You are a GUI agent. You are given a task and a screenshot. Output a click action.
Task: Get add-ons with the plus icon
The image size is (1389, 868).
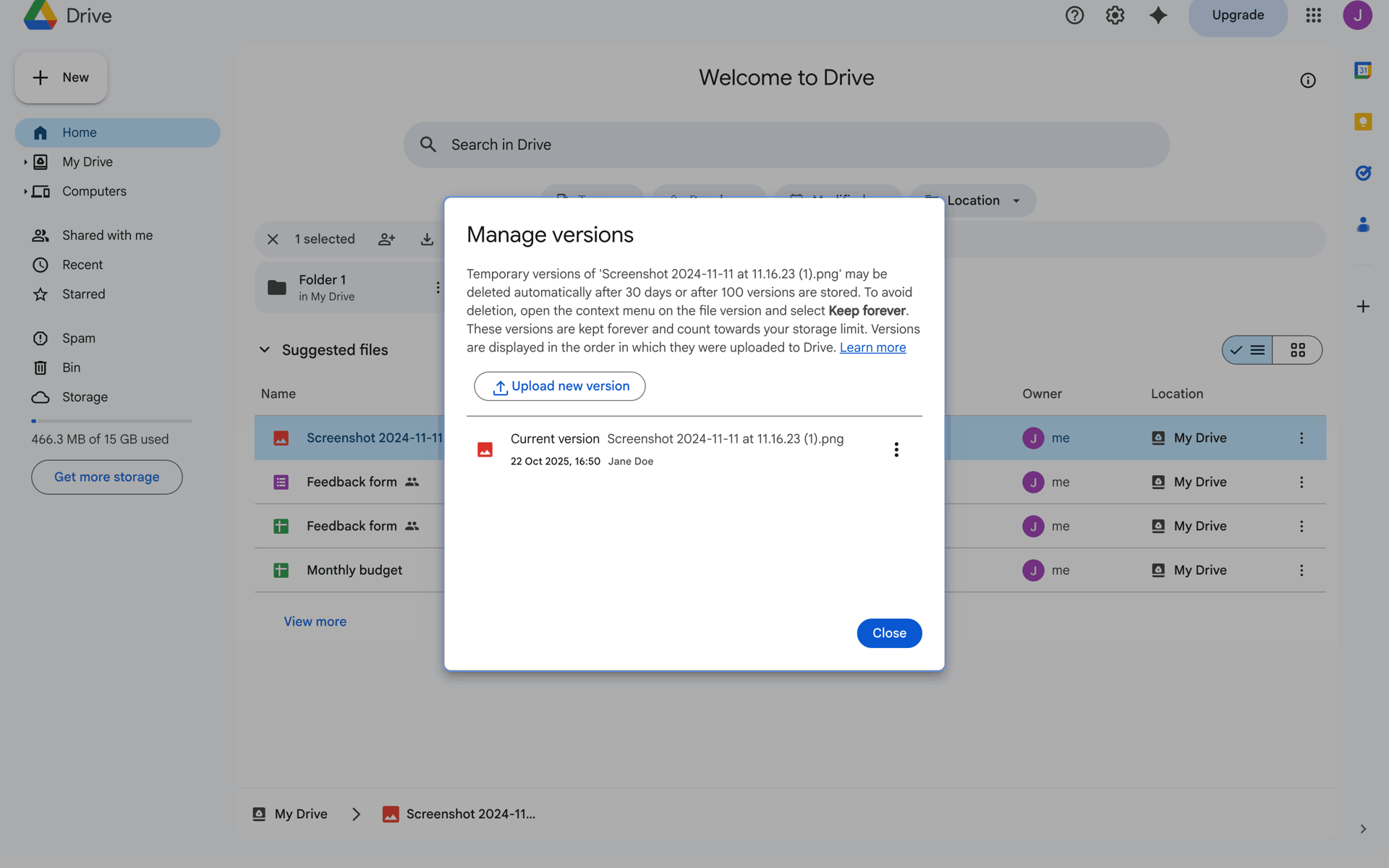(x=1363, y=307)
